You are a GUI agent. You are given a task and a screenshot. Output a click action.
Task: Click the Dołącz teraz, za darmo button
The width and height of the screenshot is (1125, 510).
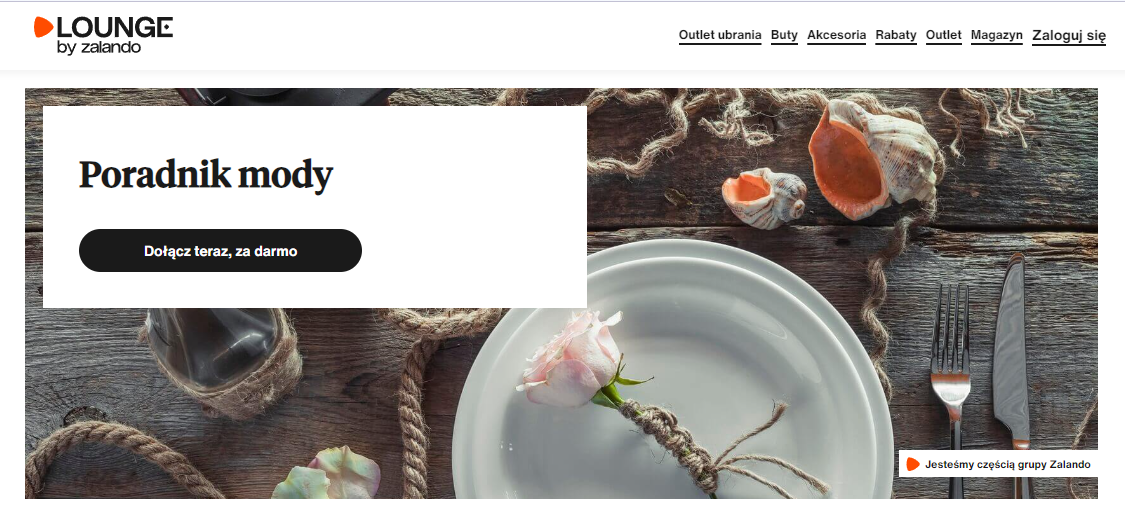pyautogui.click(x=220, y=251)
